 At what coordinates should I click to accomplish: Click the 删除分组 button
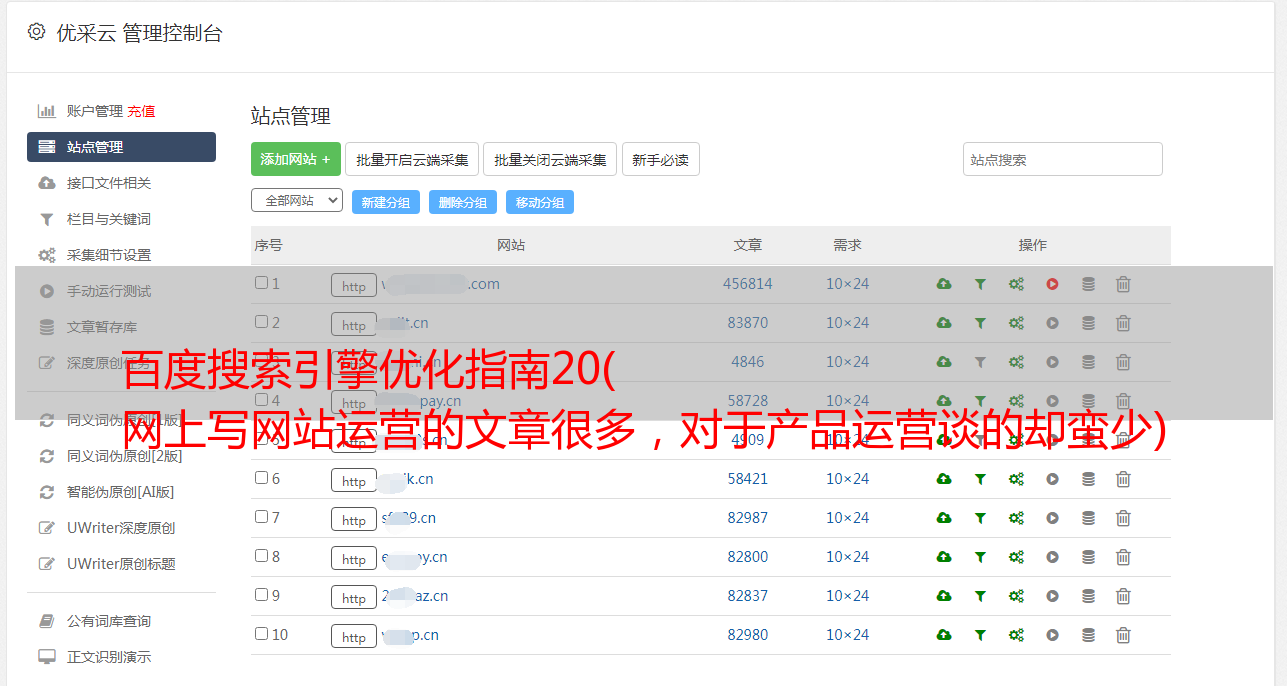pos(462,202)
